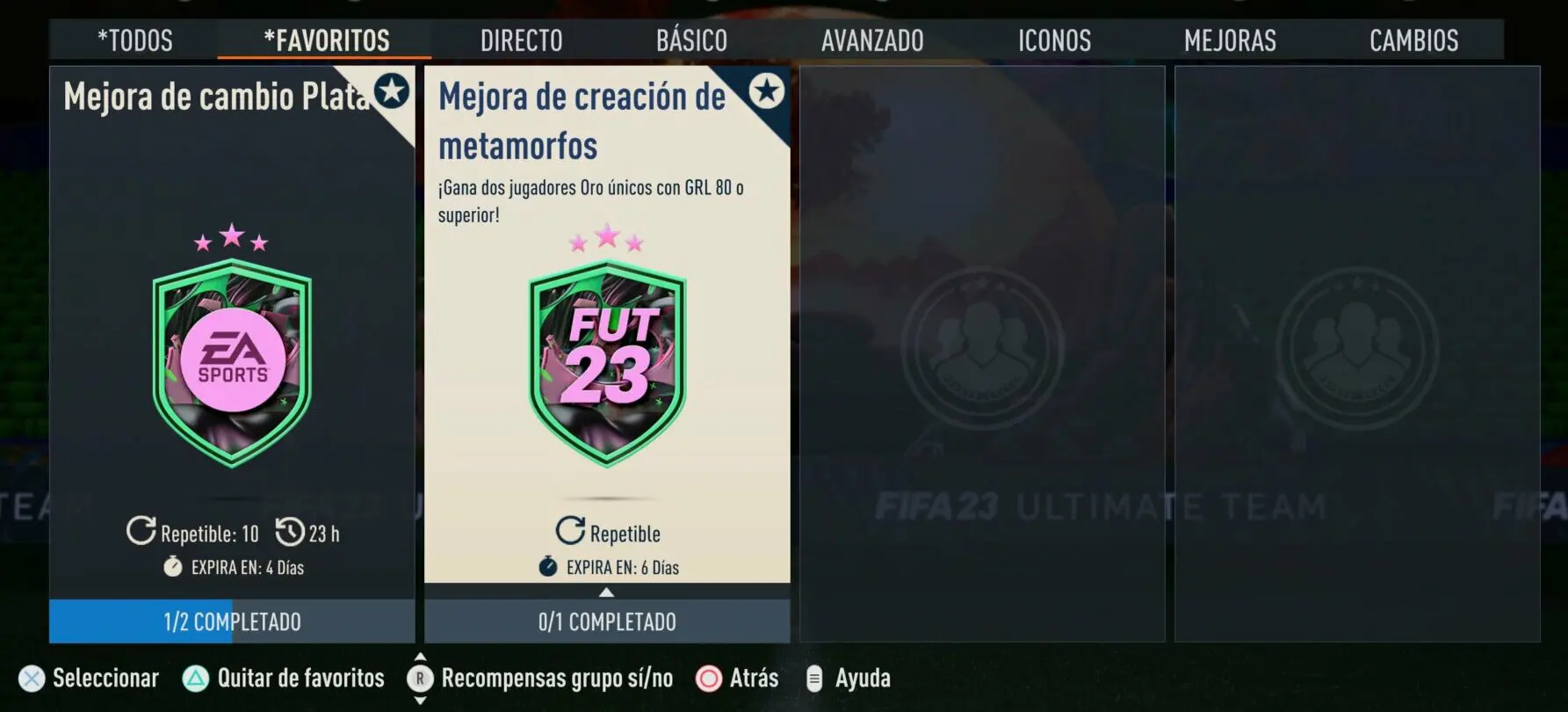1568x712 pixels.
Task: Click the triangle icon for Quitar de favoritos
Action: [195, 679]
